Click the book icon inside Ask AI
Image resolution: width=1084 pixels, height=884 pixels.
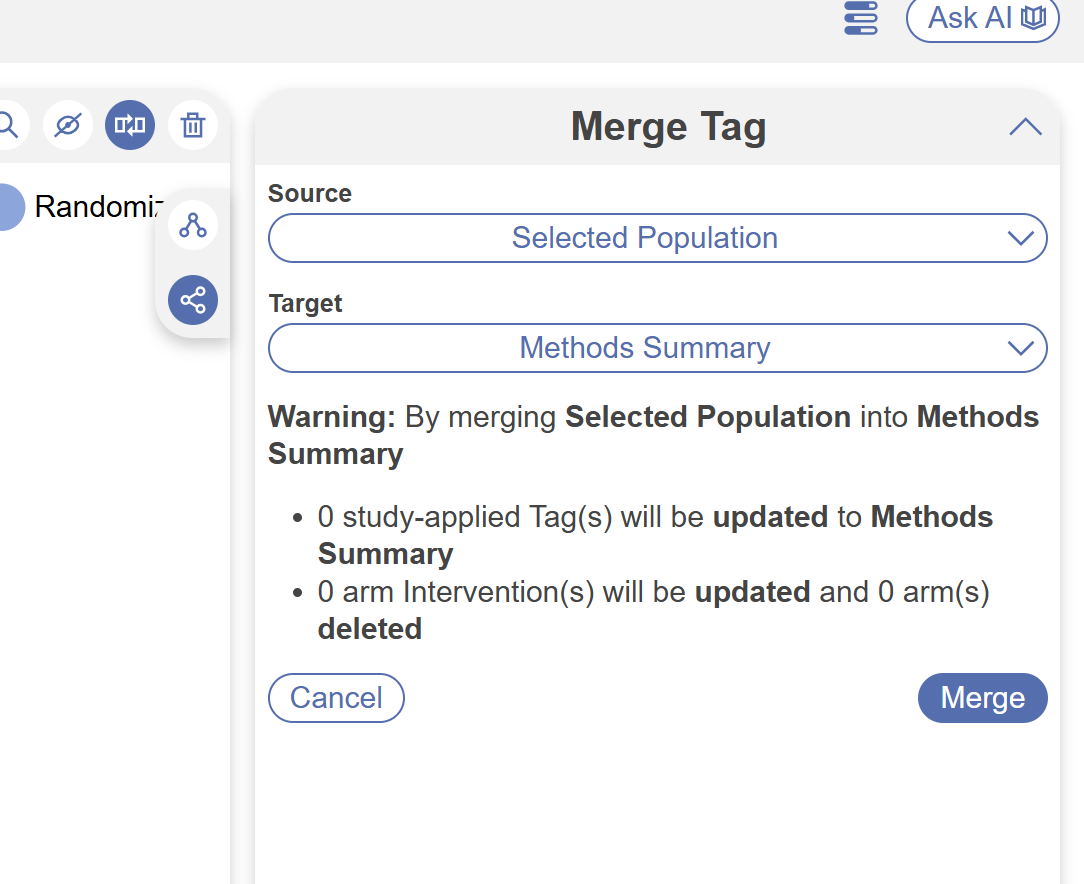point(1033,19)
